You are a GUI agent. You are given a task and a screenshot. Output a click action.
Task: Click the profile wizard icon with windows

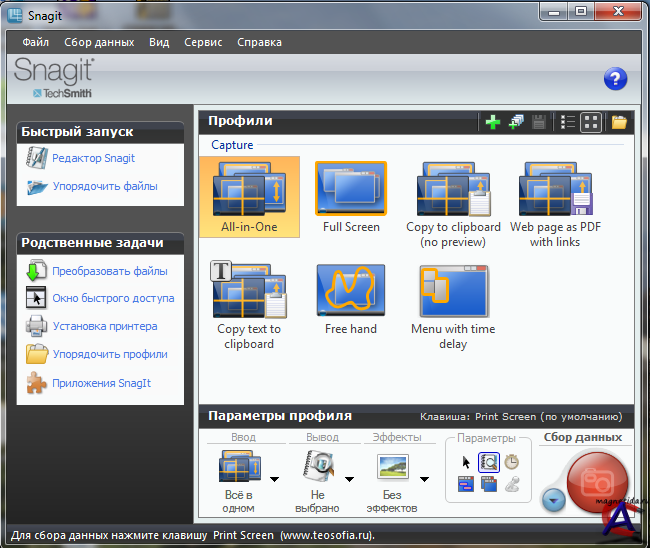coord(516,122)
